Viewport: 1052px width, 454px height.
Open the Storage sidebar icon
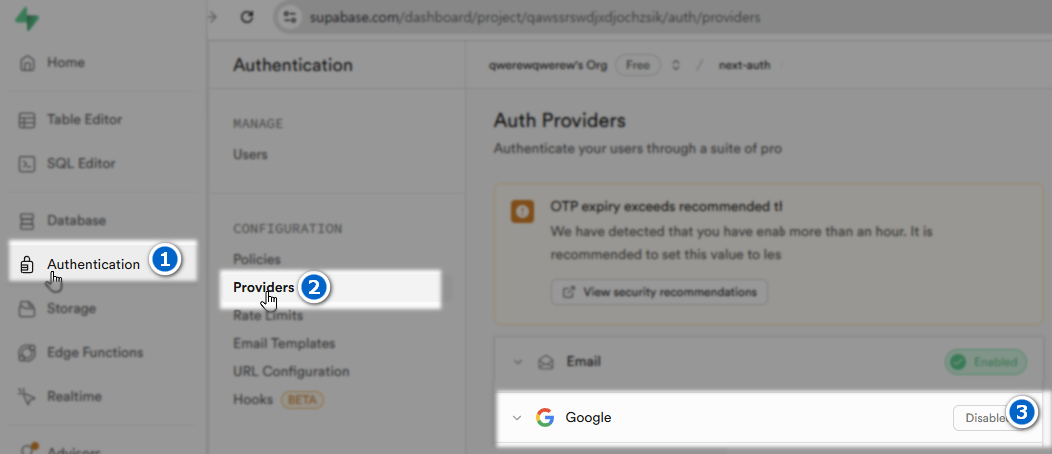[28, 309]
